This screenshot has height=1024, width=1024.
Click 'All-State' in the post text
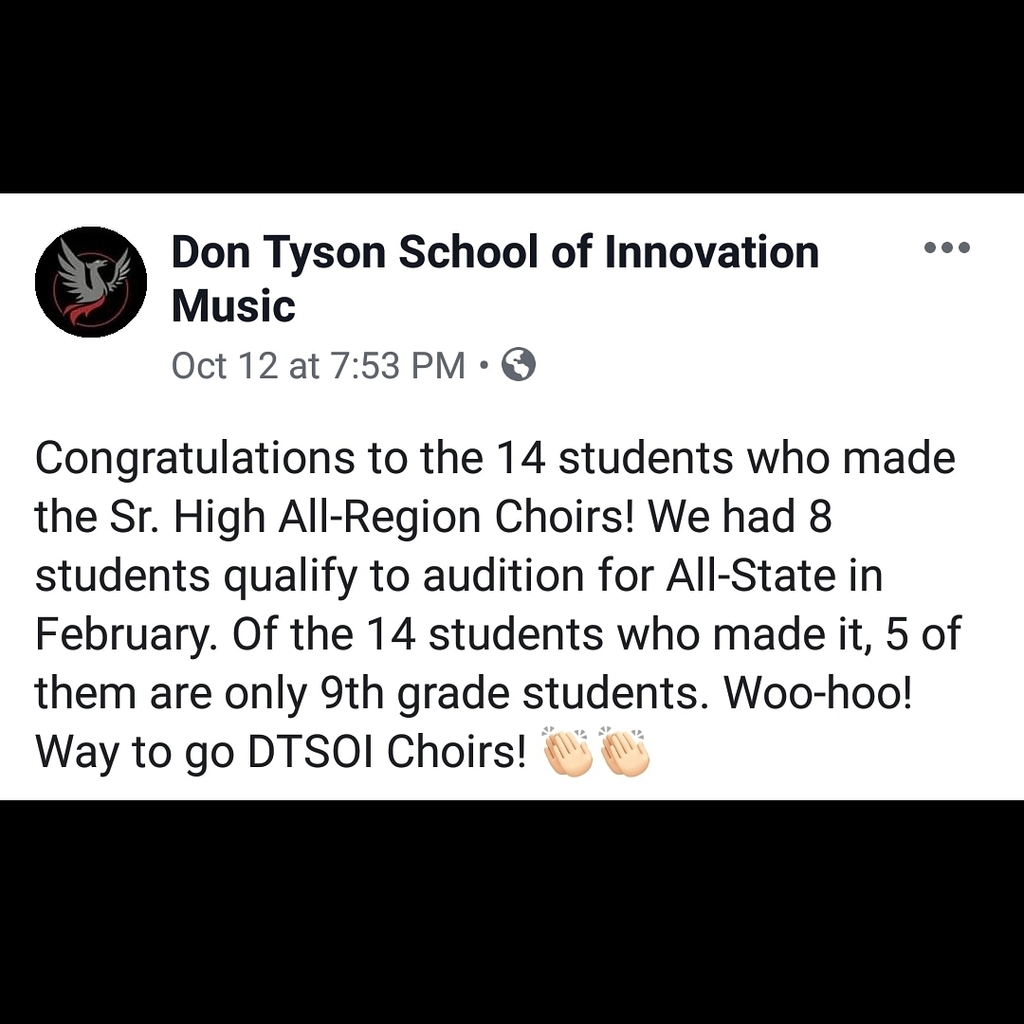[750, 575]
